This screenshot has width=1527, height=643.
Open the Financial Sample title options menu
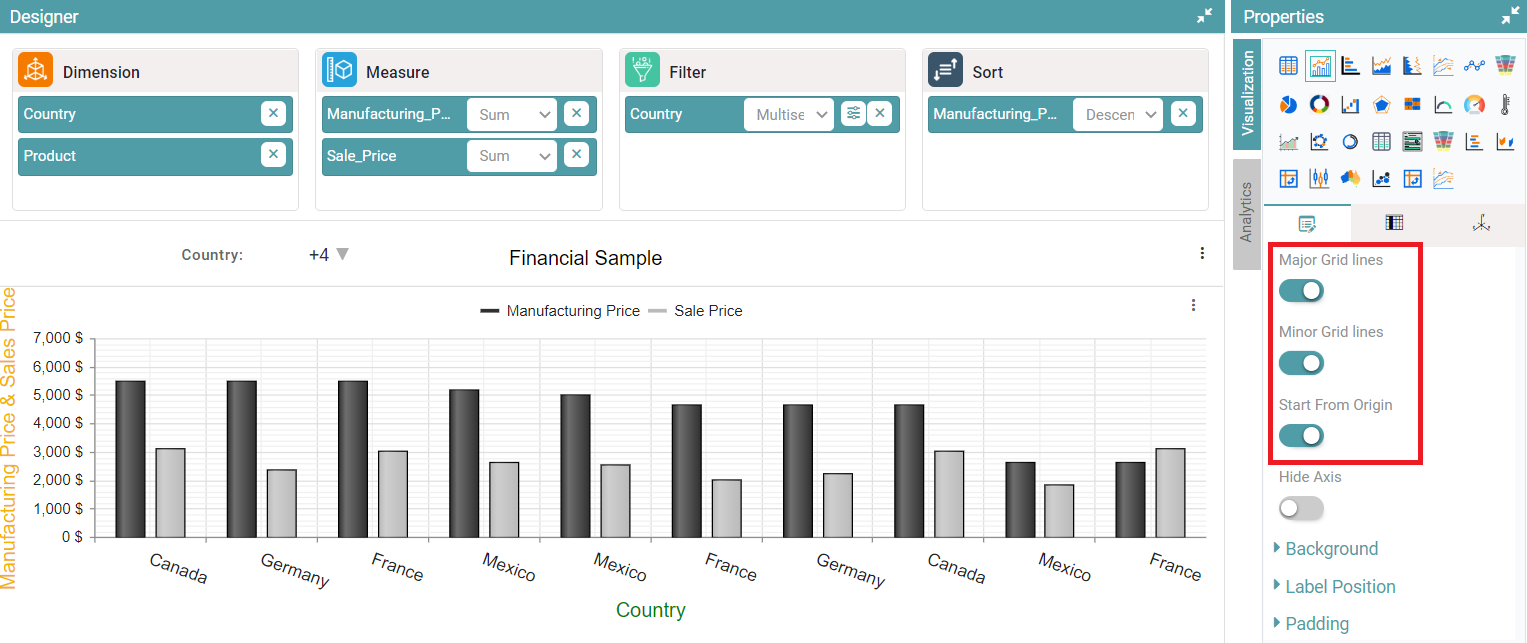tap(1202, 254)
